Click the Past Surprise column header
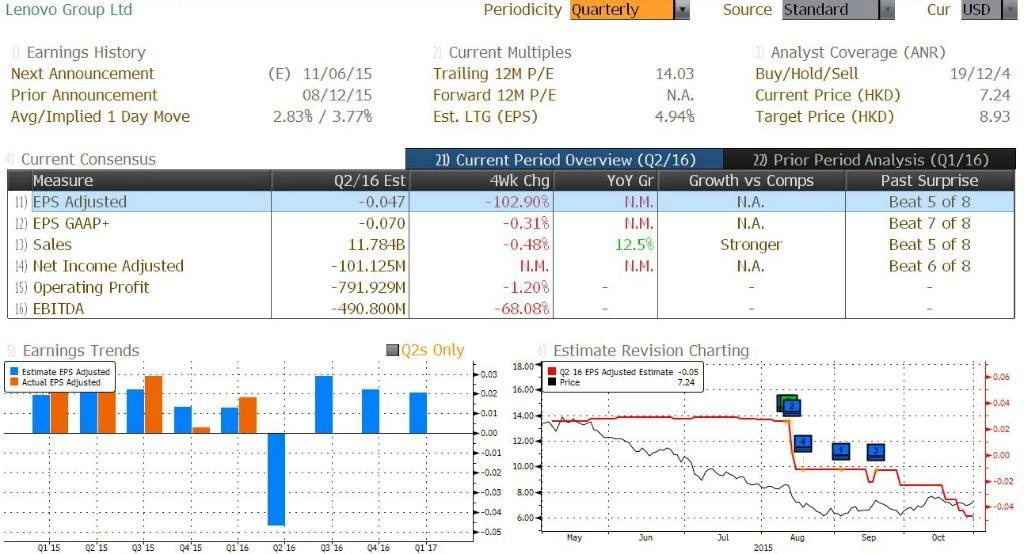 click(x=929, y=180)
